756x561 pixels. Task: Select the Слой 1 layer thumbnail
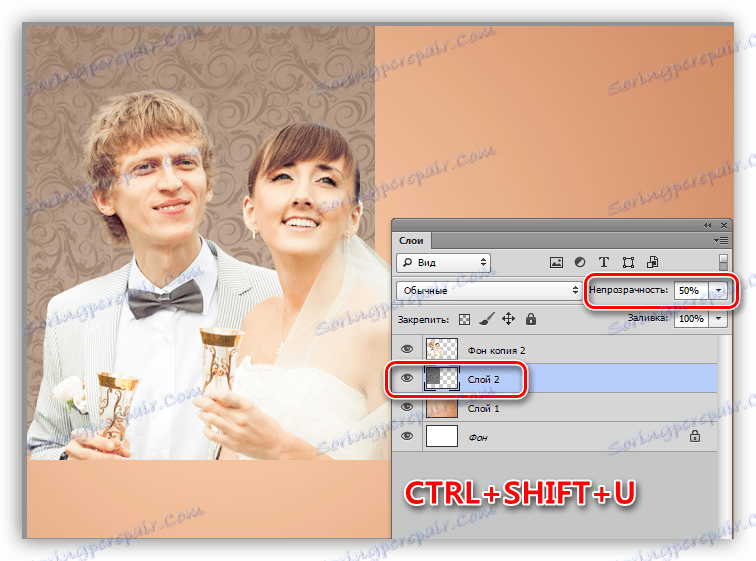coord(442,408)
